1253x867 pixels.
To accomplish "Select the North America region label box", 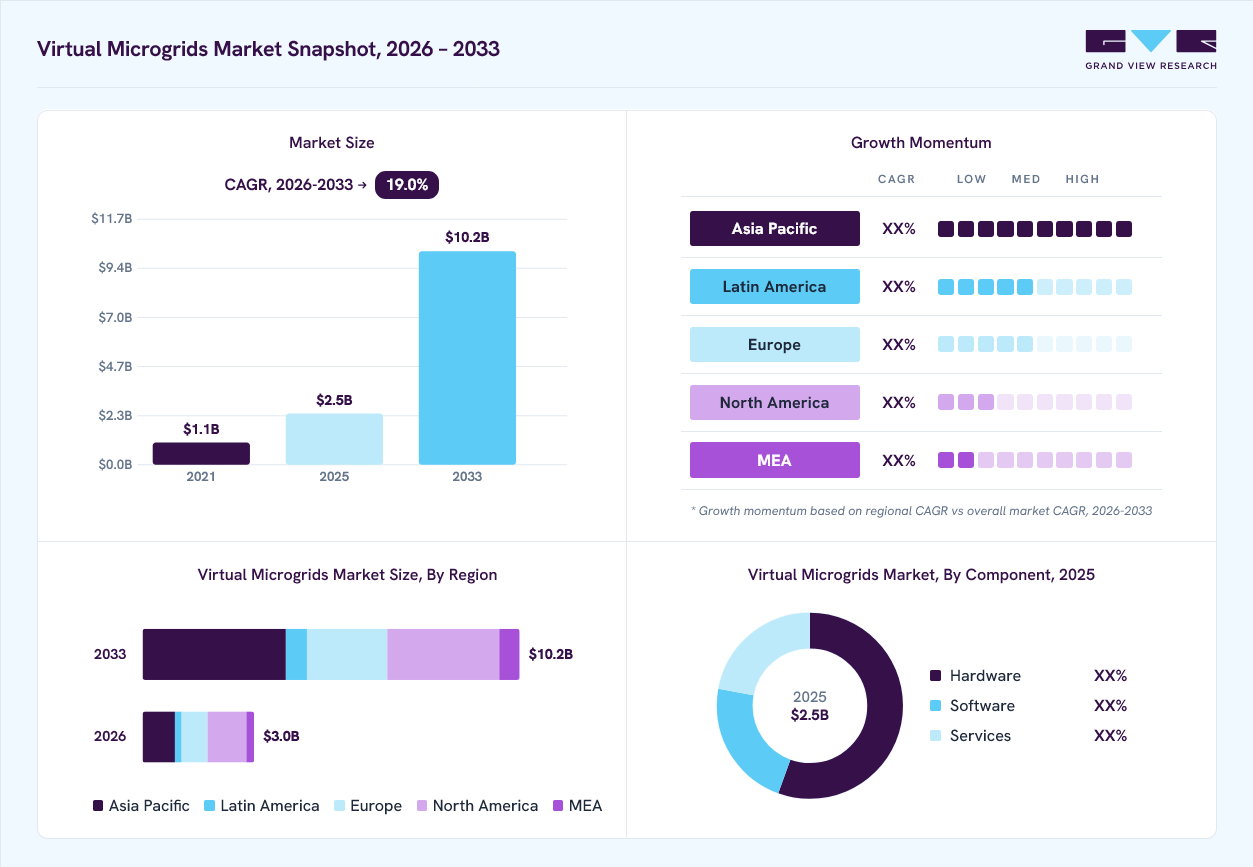I will [775, 402].
